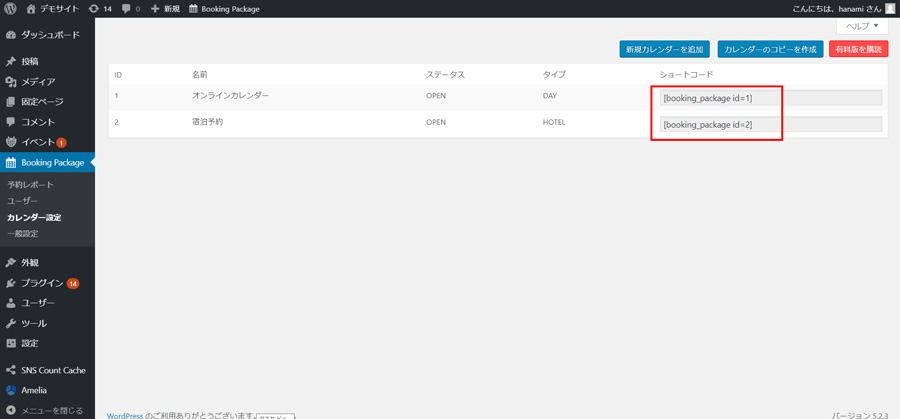Viewport: 900px width, 419px height.
Task: Collapse the menu via メニューを閉じる arrow icon
Action: (x=10, y=411)
